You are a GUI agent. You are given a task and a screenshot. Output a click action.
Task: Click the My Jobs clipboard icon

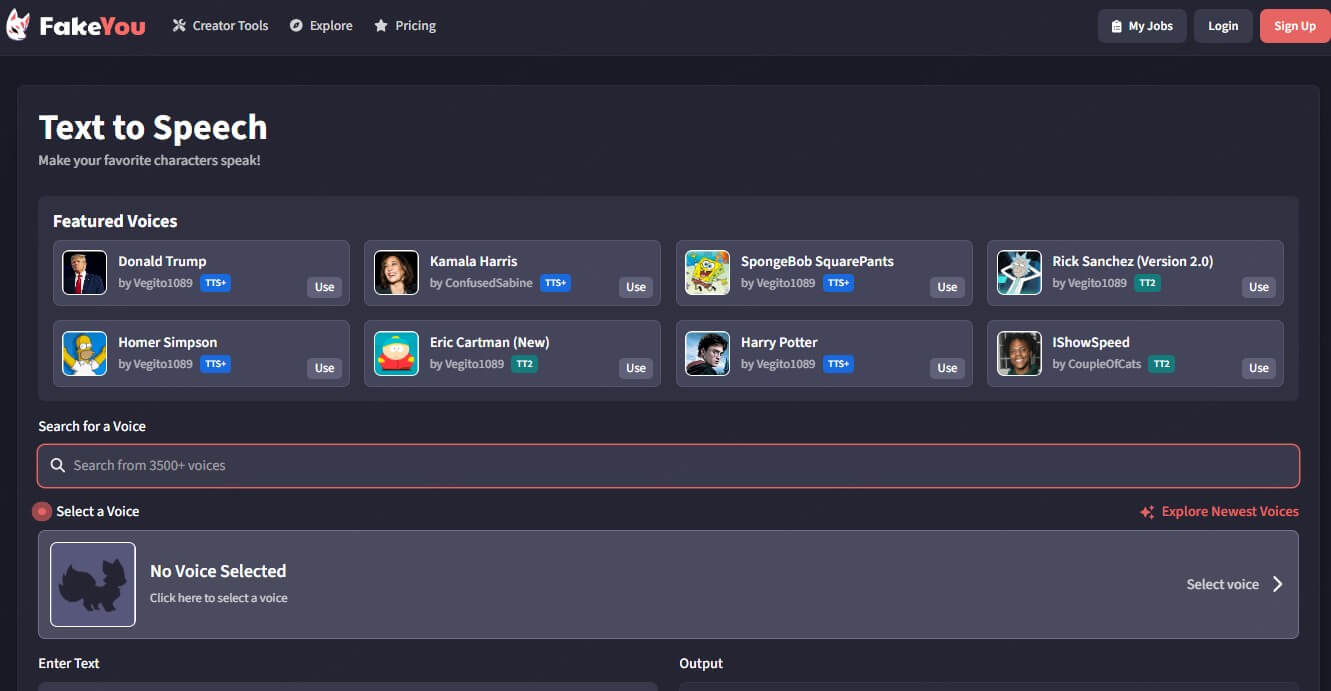1117,26
